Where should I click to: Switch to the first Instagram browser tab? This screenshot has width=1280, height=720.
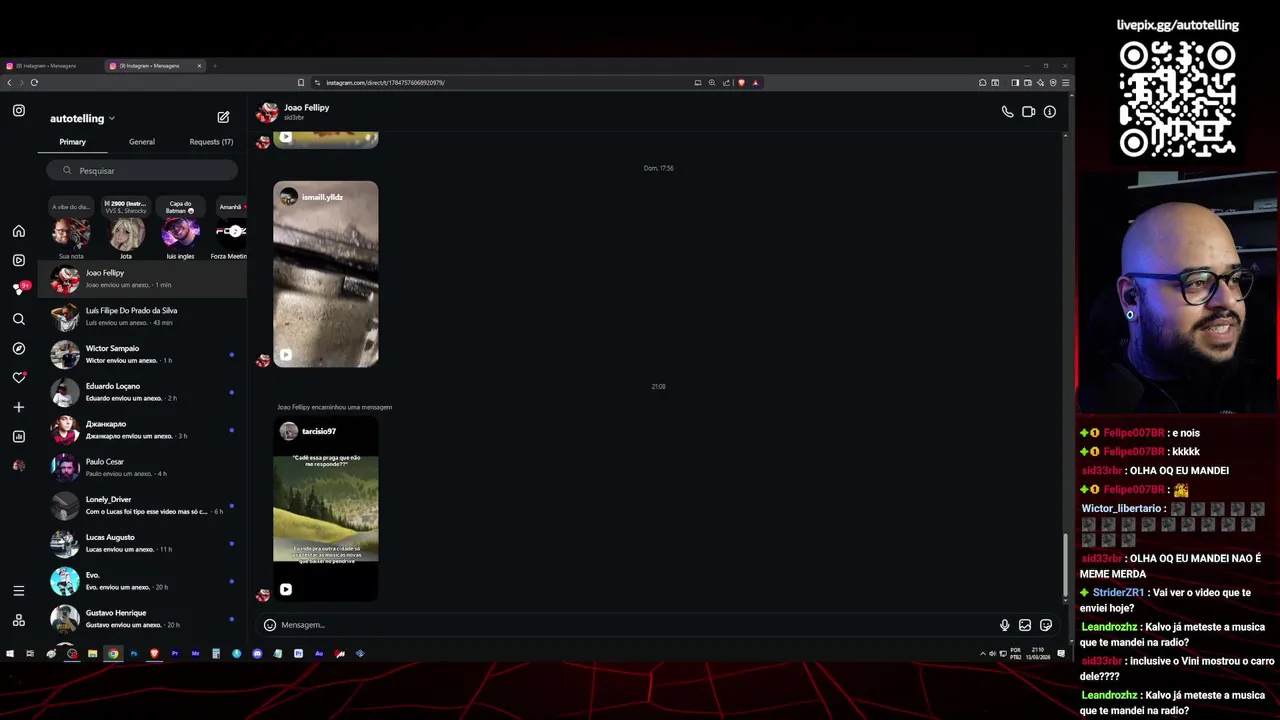50,66
